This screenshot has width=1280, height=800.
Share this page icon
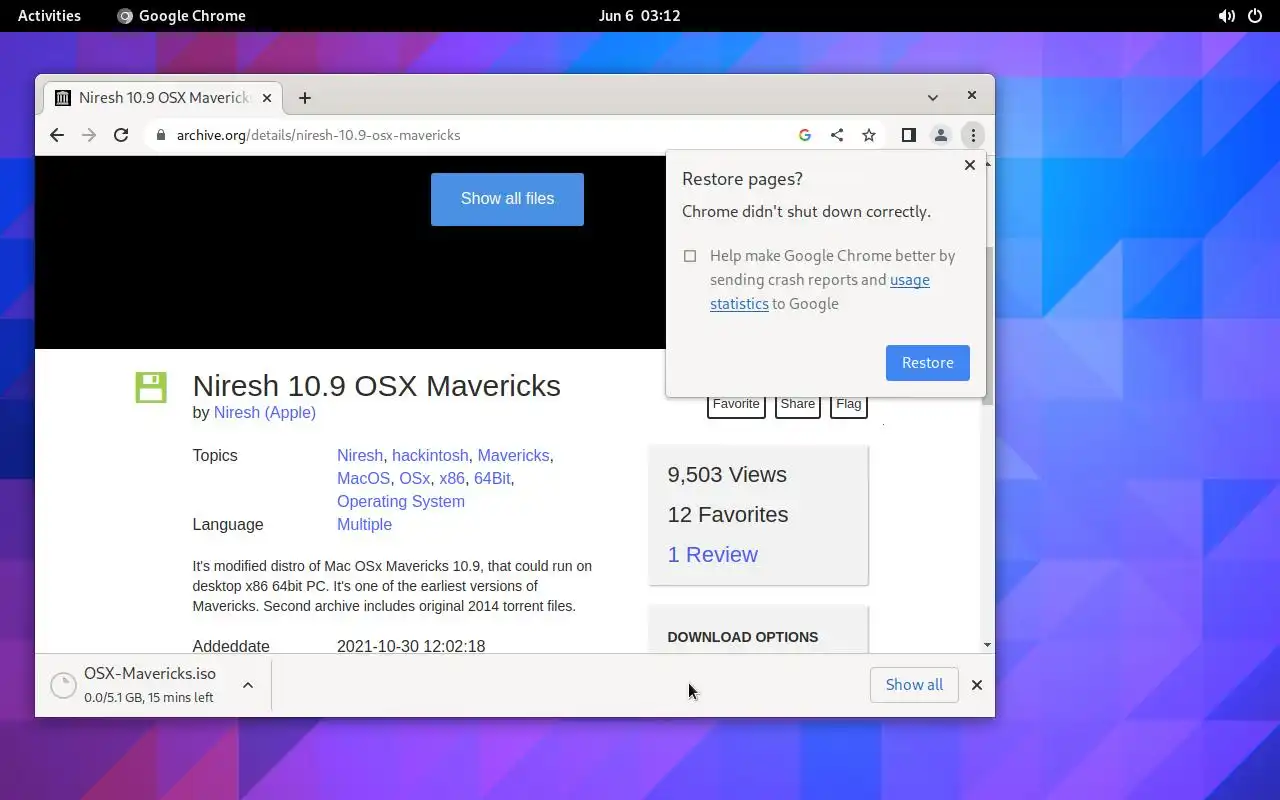click(x=837, y=135)
